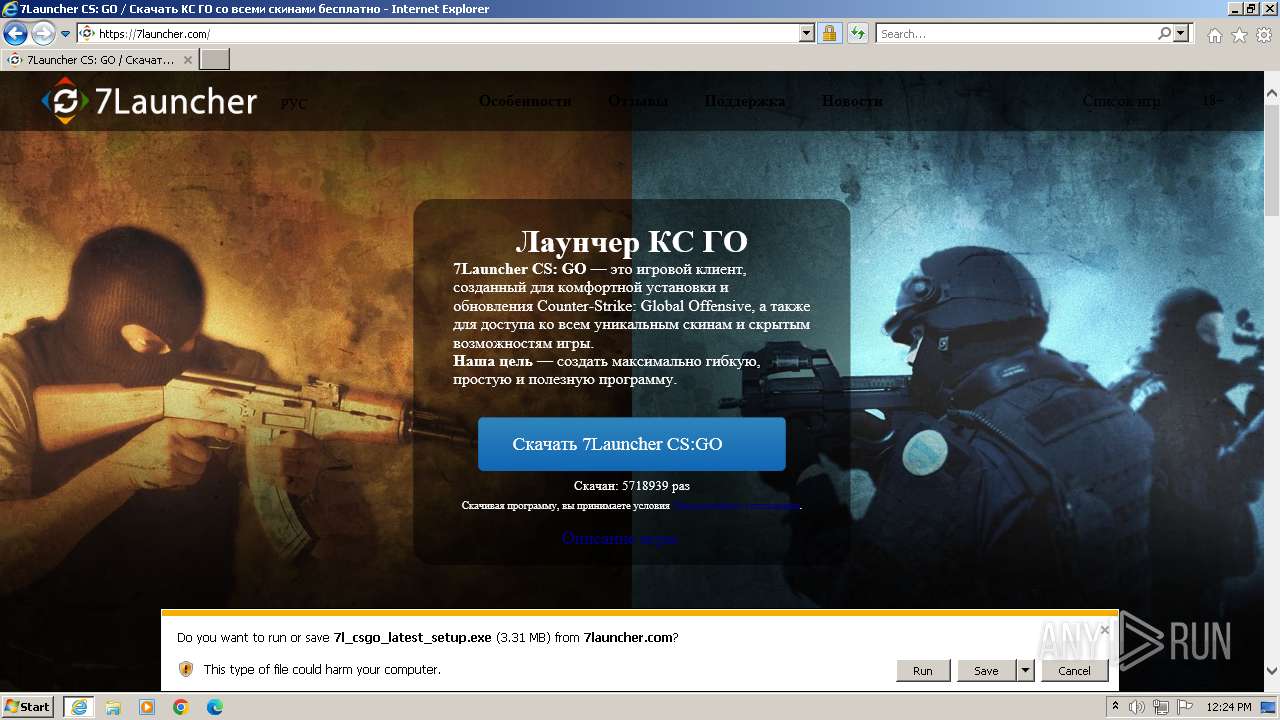Open the Отзывы menu item
Image resolution: width=1280 pixels, height=720 pixels.
pos(638,101)
